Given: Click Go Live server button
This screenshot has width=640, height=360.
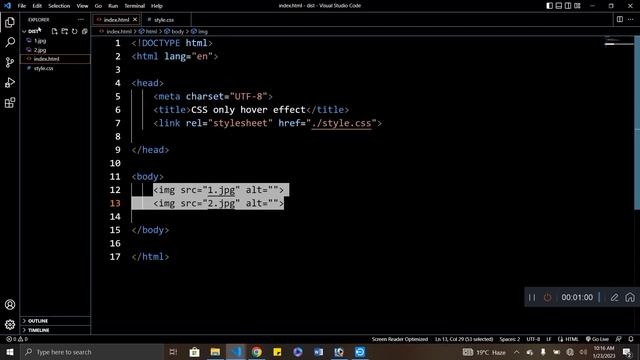Looking at the screenshot, I should point(597,339).
